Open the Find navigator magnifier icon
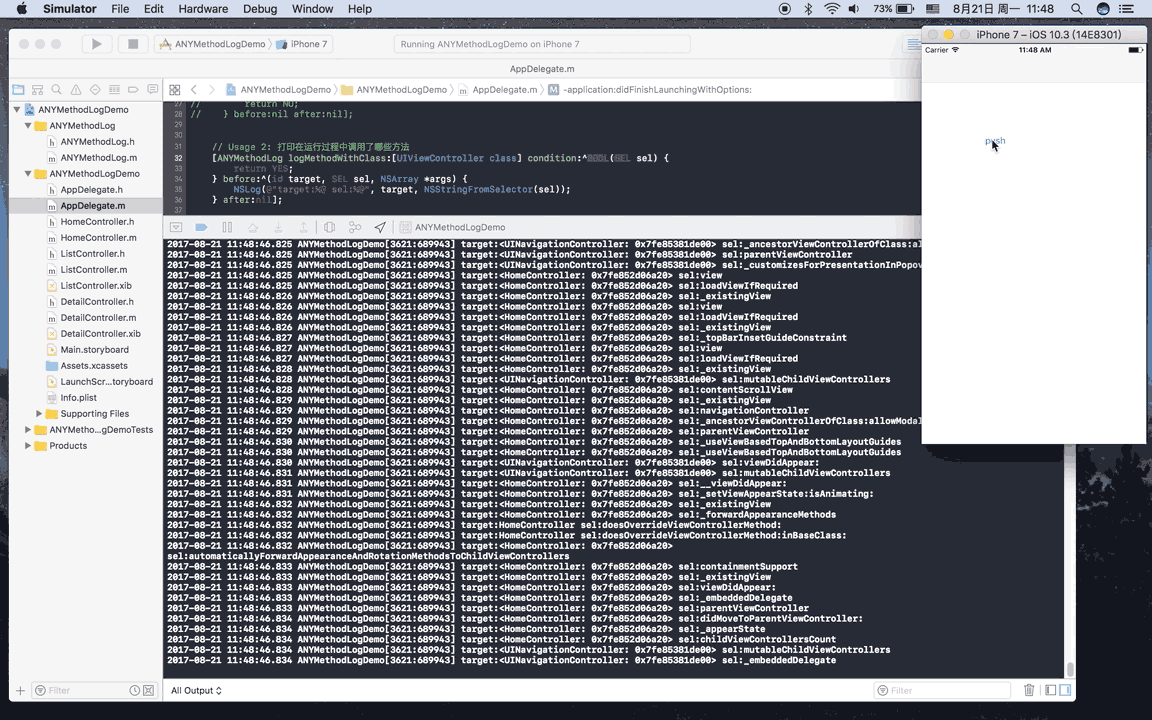 [x=57, y=90]
